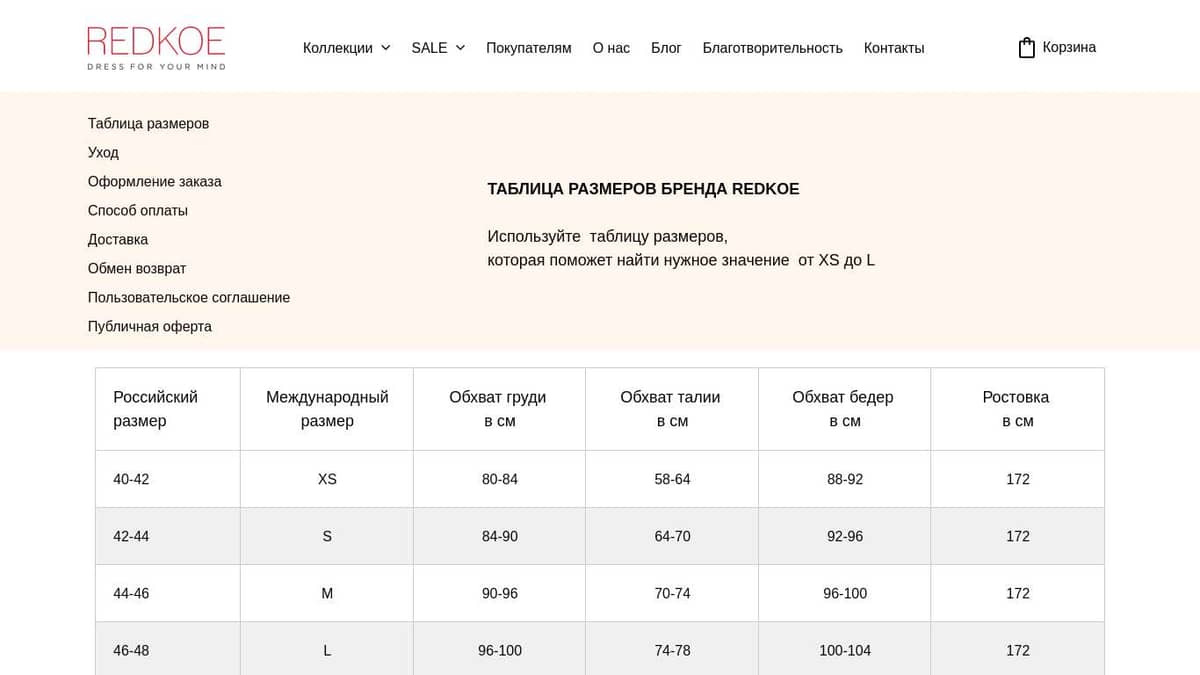Viewport: 1200px width, 675px height.
Task: Visit the Благотворительность page
Action: tap(774, 47)
